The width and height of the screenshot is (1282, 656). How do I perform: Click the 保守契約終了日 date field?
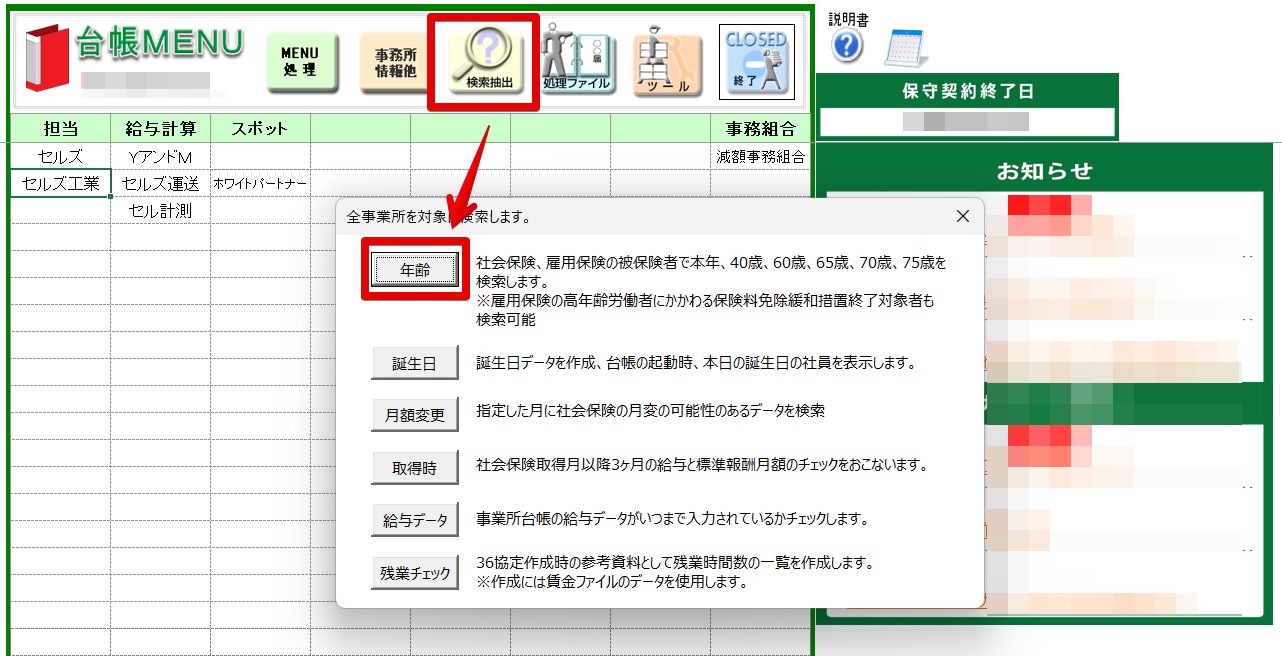pos(967,122)
